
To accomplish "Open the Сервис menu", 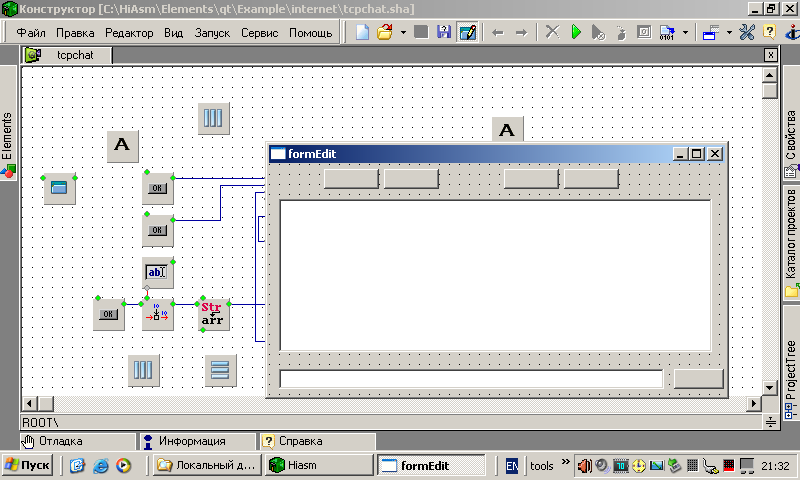I will [x=260, y=33].
